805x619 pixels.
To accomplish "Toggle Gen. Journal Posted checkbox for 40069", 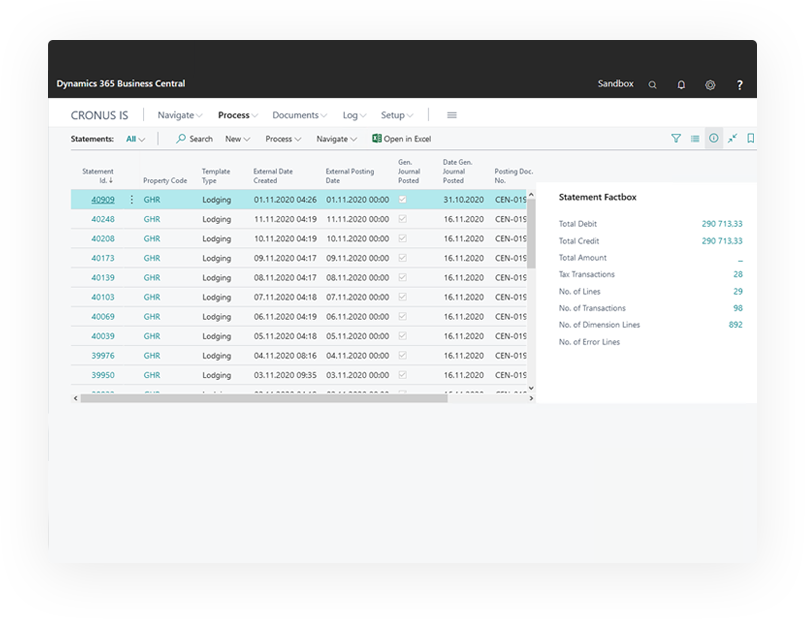I will (403, 316).
